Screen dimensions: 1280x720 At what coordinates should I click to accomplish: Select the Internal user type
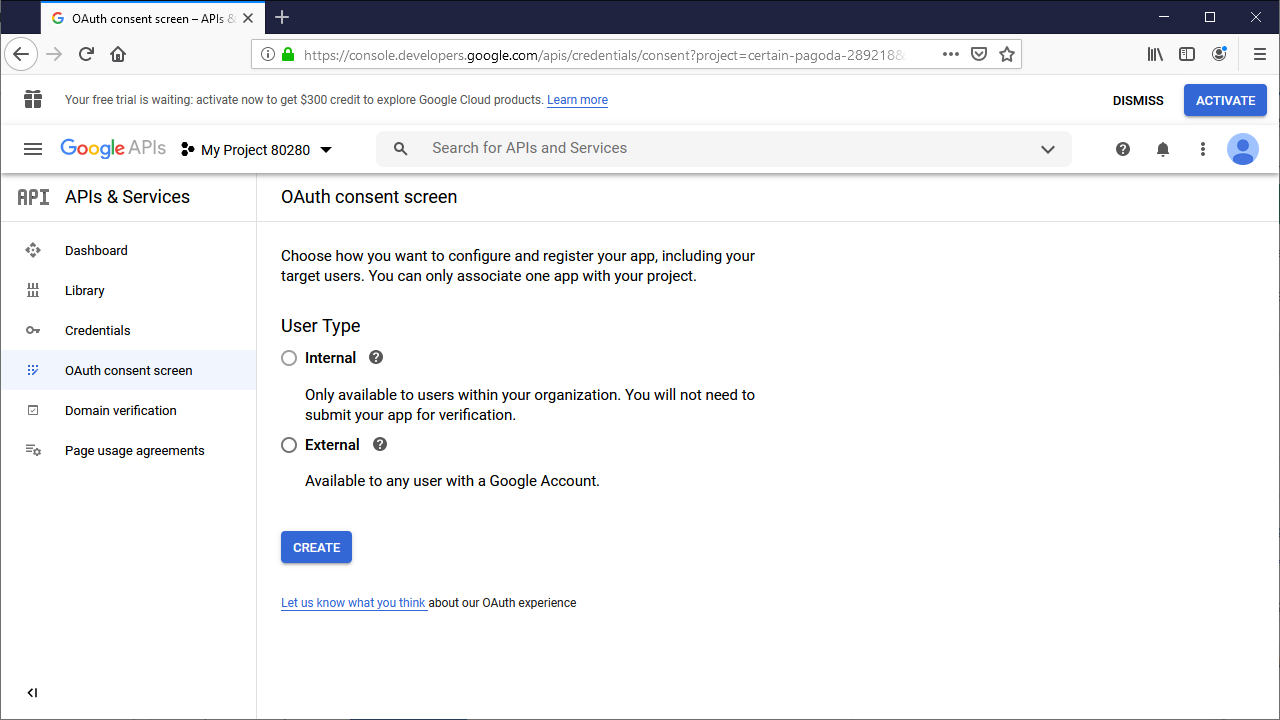pyautogui.click(x=289, y=357)
